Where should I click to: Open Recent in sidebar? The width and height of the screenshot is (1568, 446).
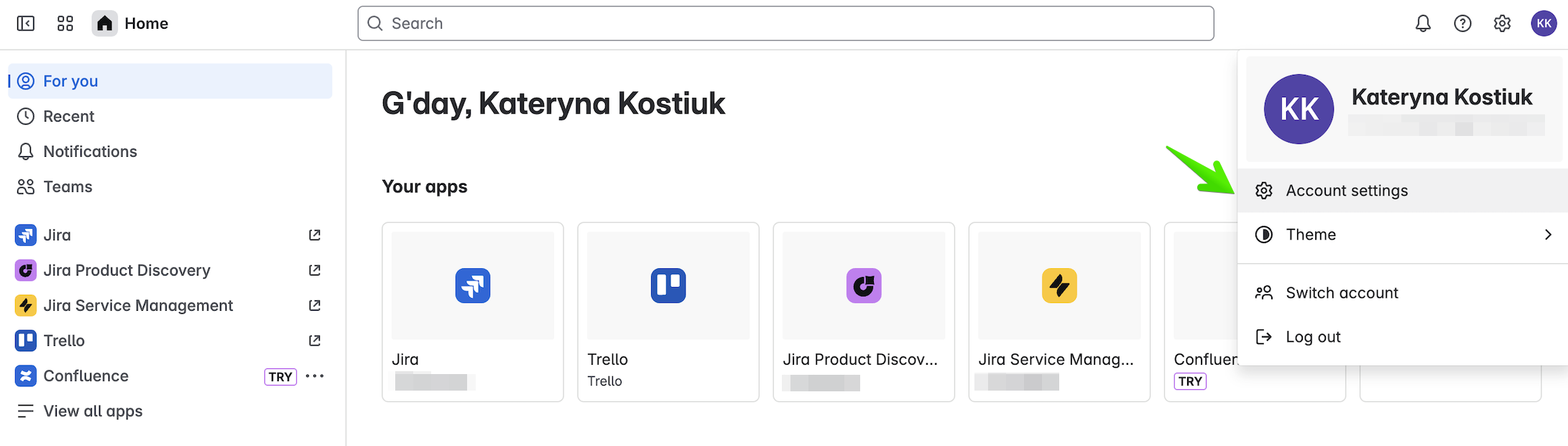coord(170,117)
